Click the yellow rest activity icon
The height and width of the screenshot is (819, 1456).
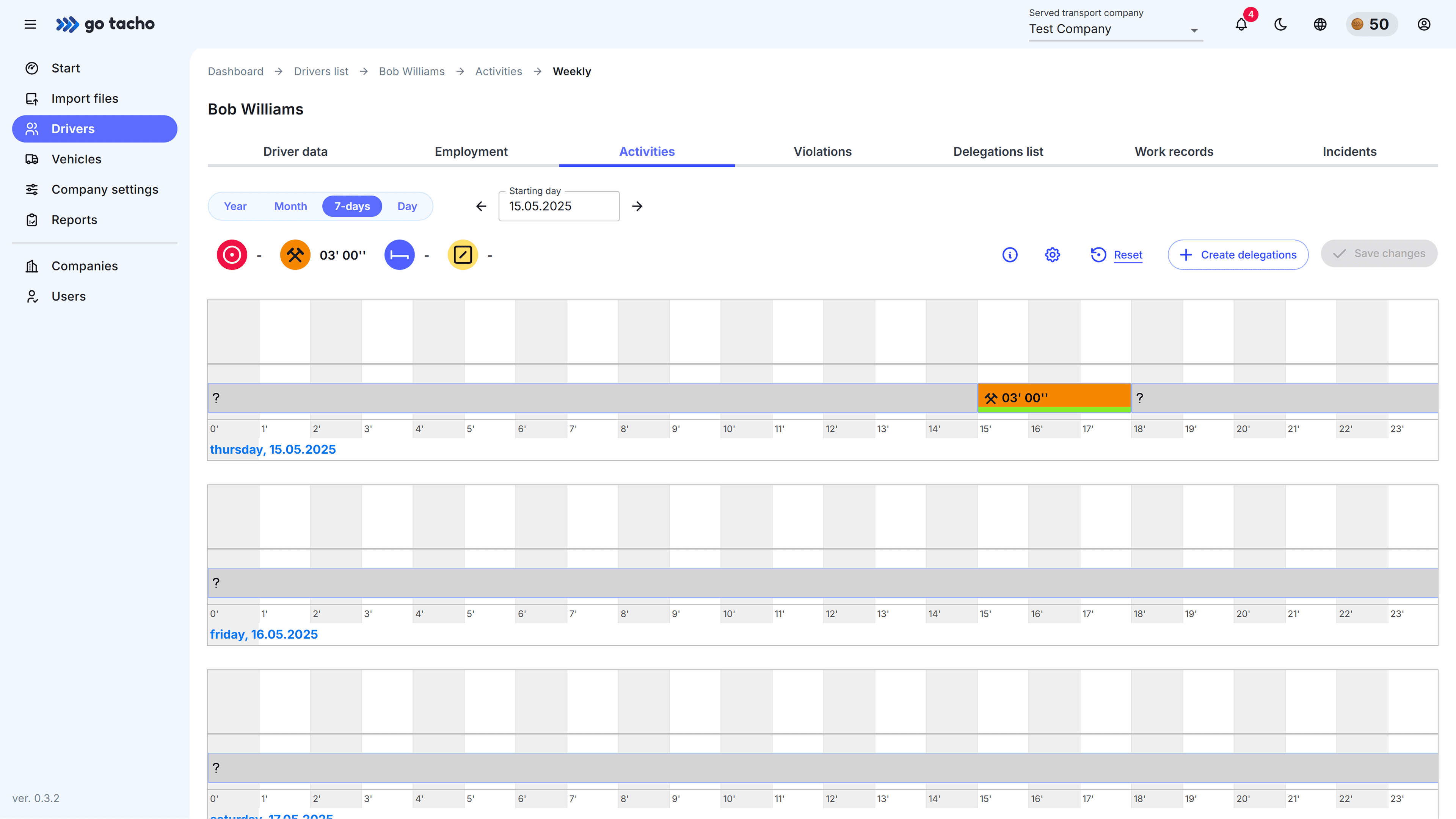coord(463,255)
